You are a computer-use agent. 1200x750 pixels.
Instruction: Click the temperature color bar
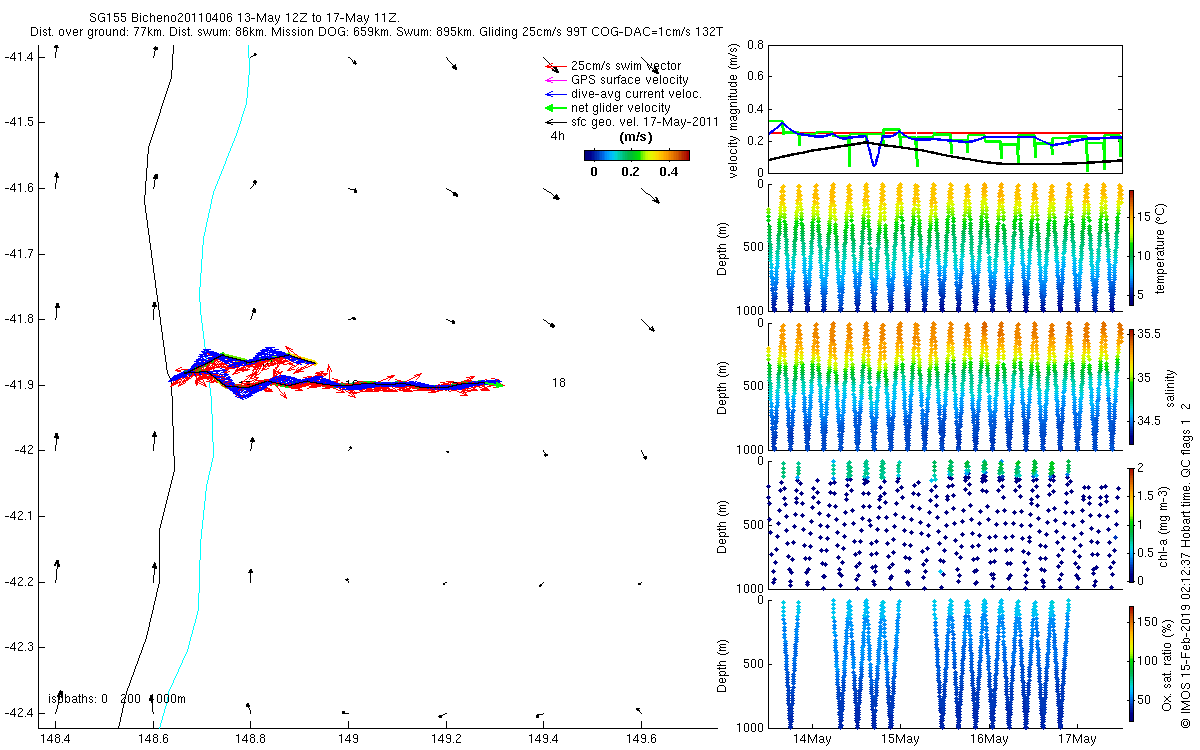tap(1132, 246)
